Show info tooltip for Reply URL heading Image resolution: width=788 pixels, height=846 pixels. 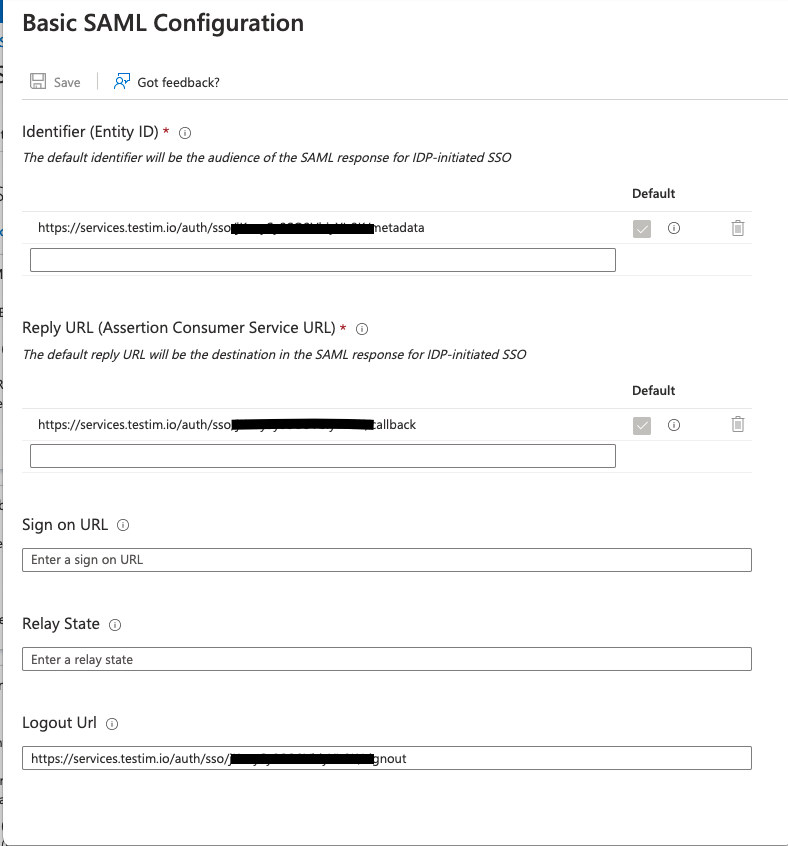[x=363, y=328]
